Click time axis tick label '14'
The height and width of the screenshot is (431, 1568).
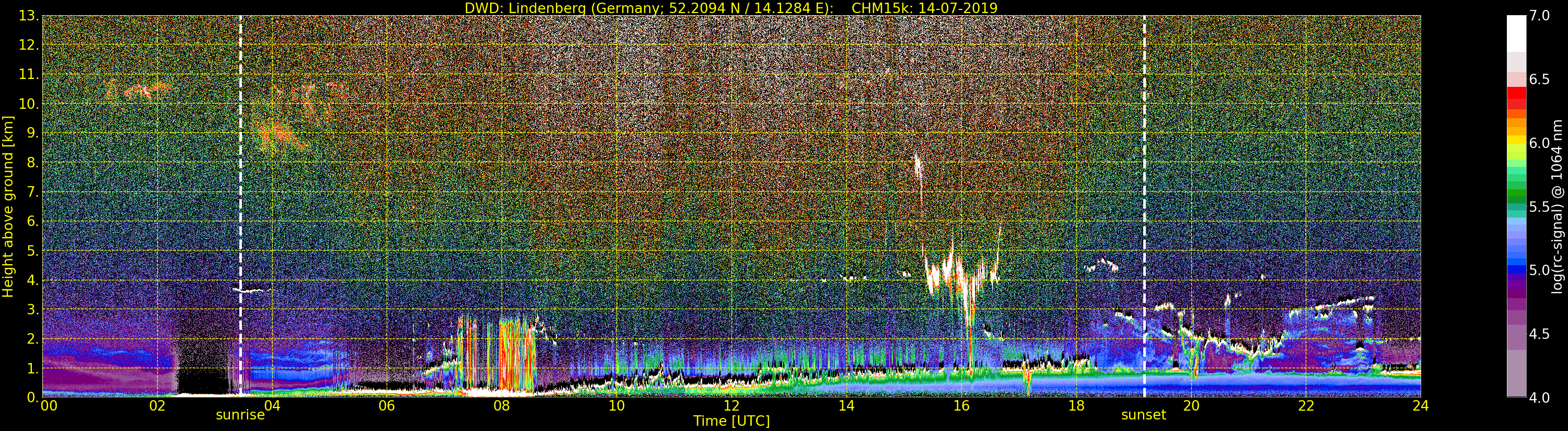(x=846, y=406)
